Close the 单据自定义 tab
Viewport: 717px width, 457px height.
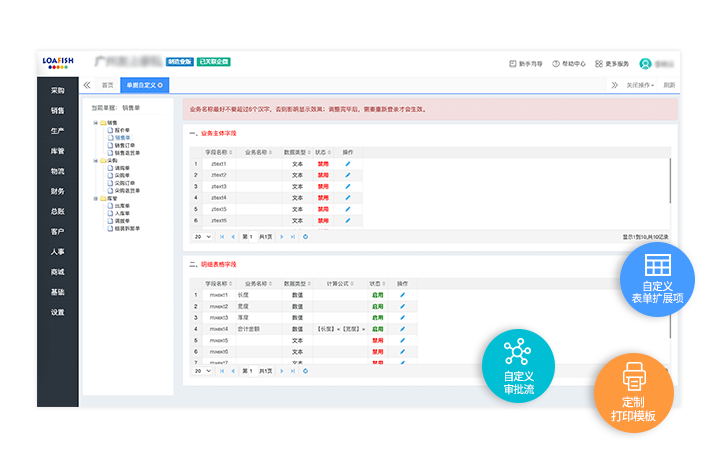(163, 86)
